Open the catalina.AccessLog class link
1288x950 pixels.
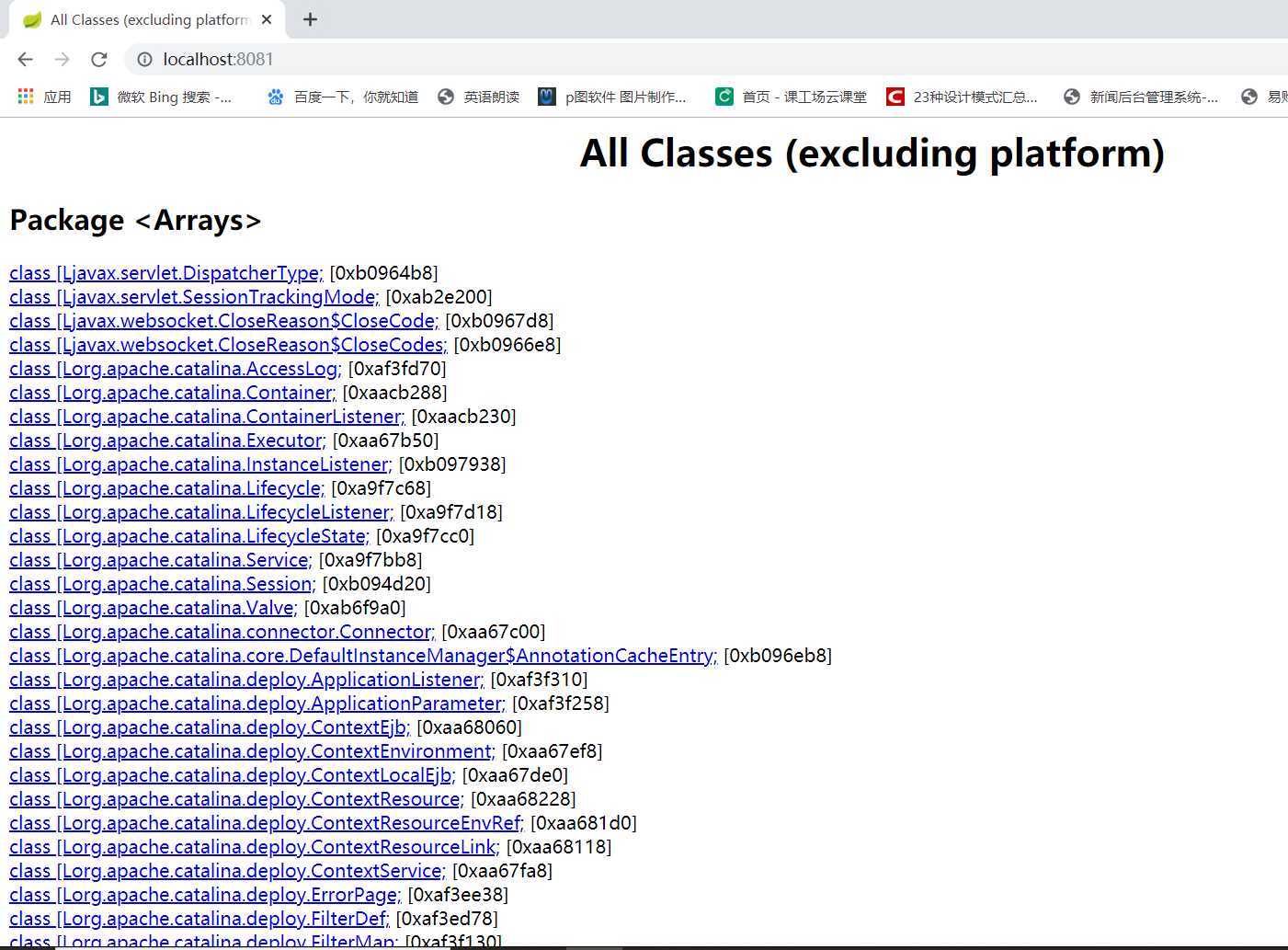[176, 369]
